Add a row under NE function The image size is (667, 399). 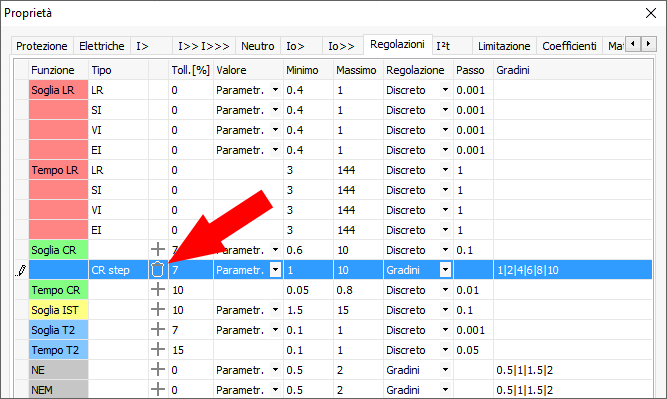158,370
